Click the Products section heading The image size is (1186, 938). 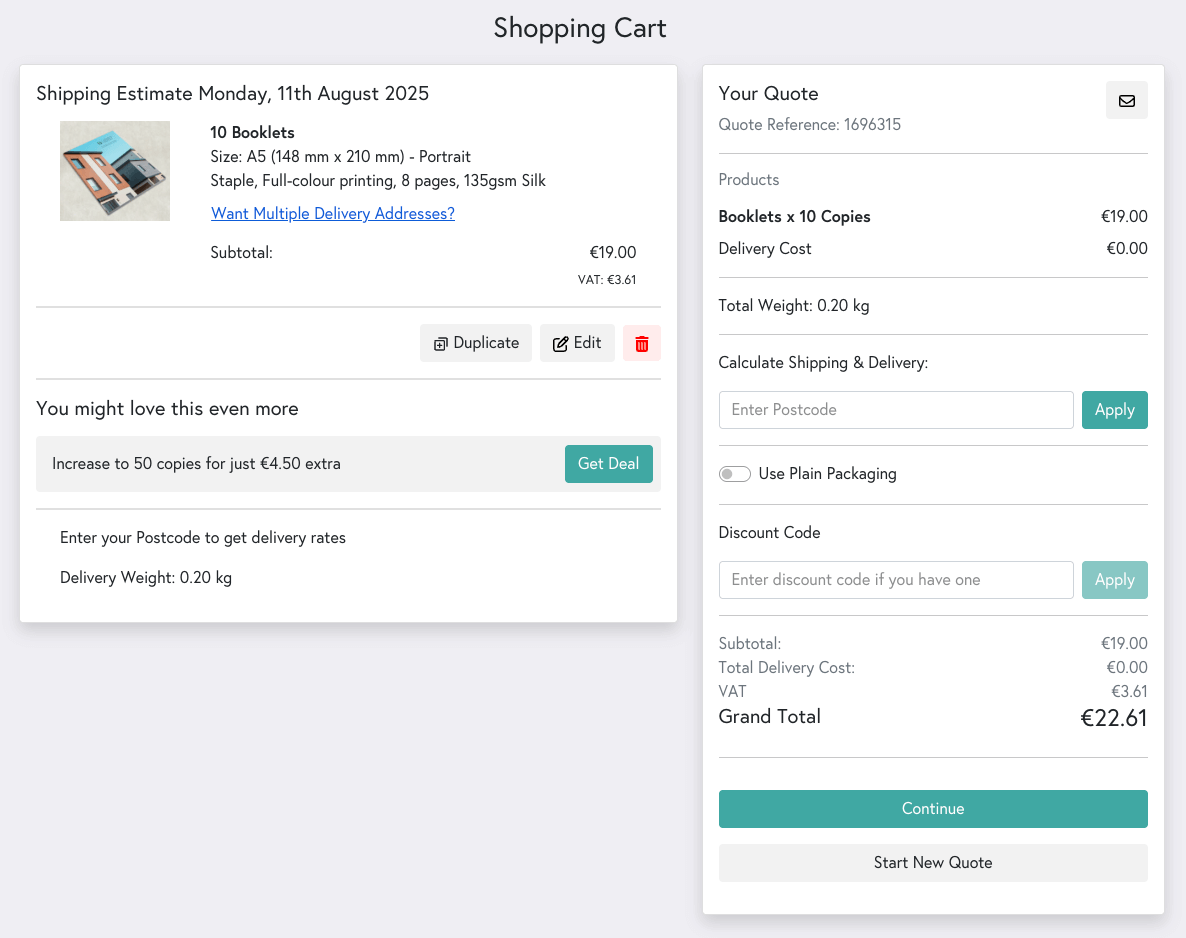748,179
